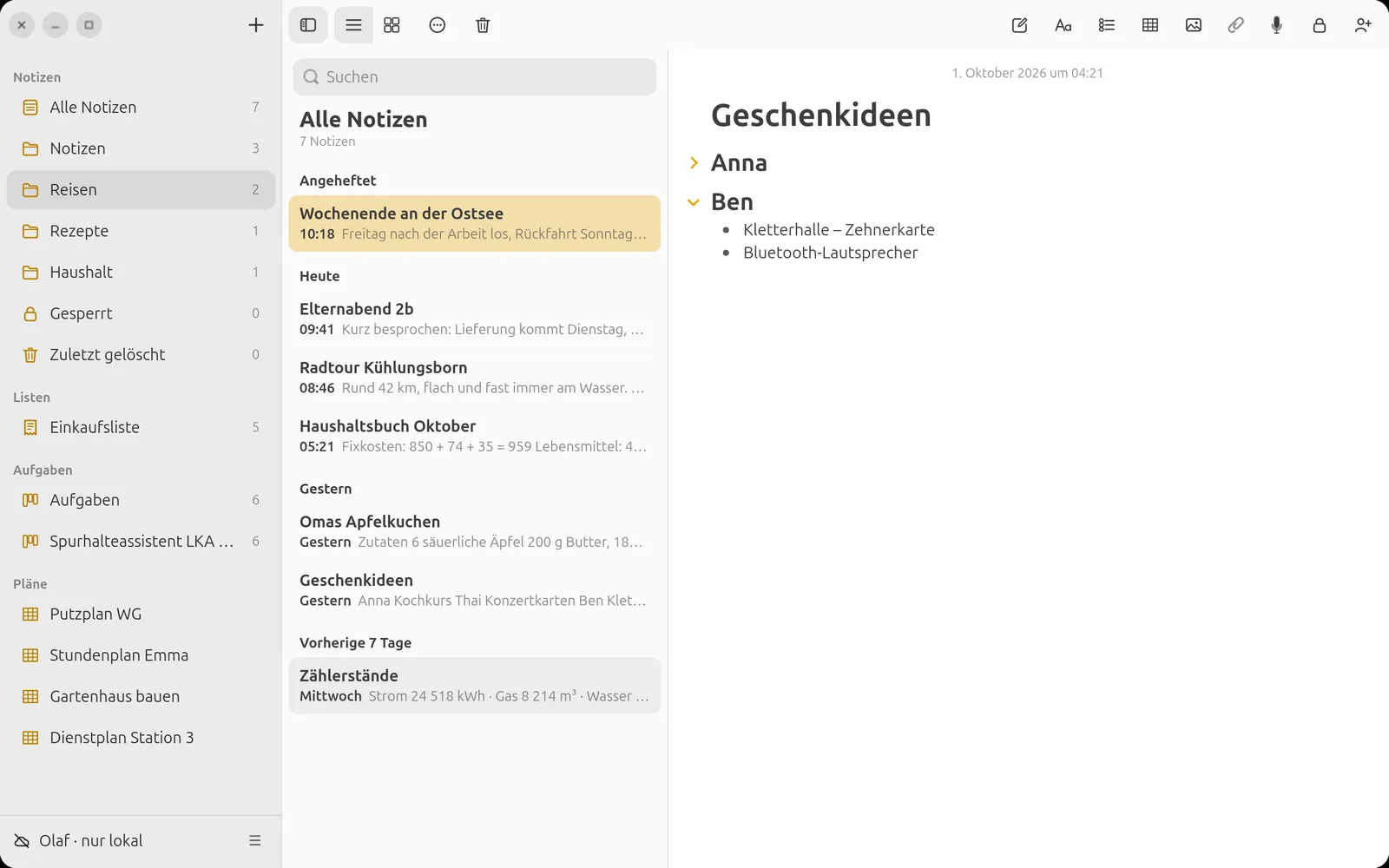Select the Notizen folder
The width and height of the screenshot is (1389, 868).
pyautogui.click(x=141, y=148)
